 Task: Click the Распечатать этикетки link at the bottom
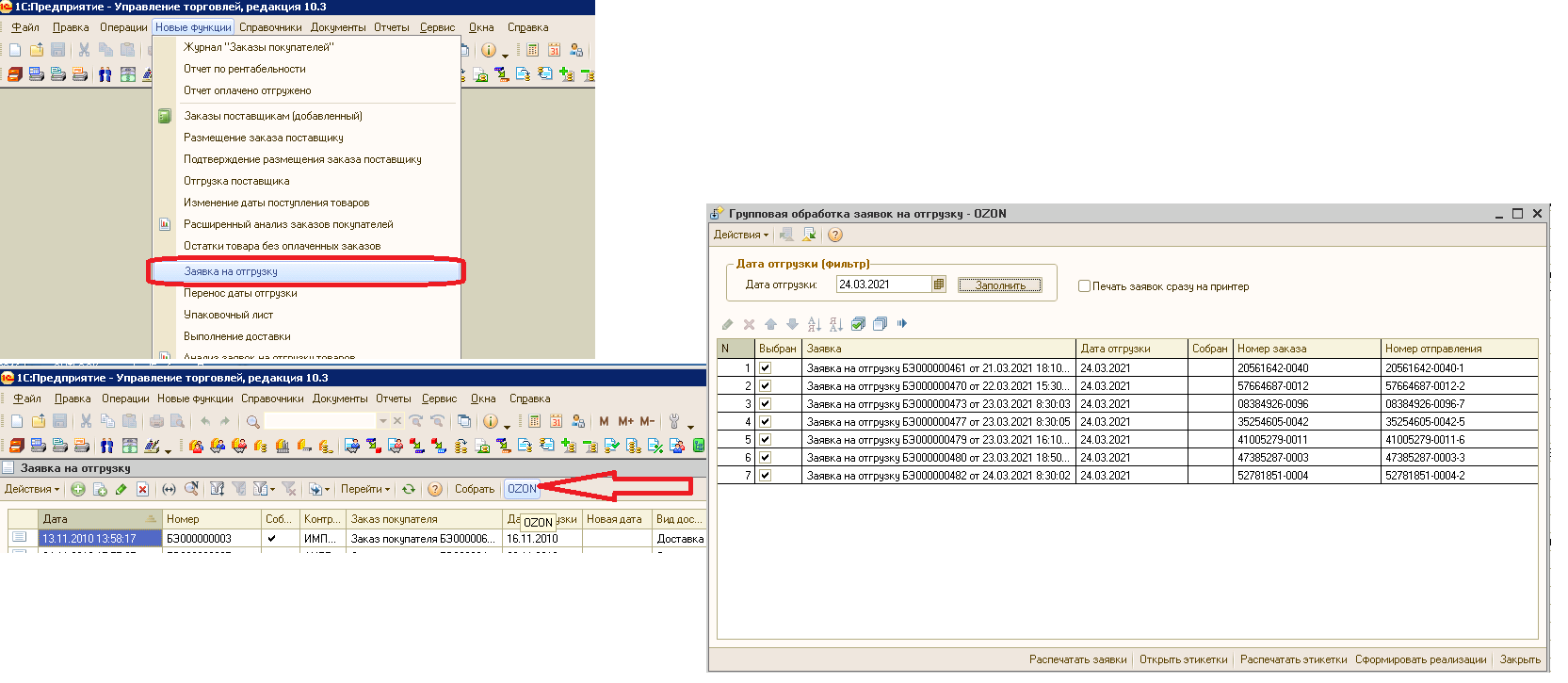pyautogui.click(x=1293, y=659)
